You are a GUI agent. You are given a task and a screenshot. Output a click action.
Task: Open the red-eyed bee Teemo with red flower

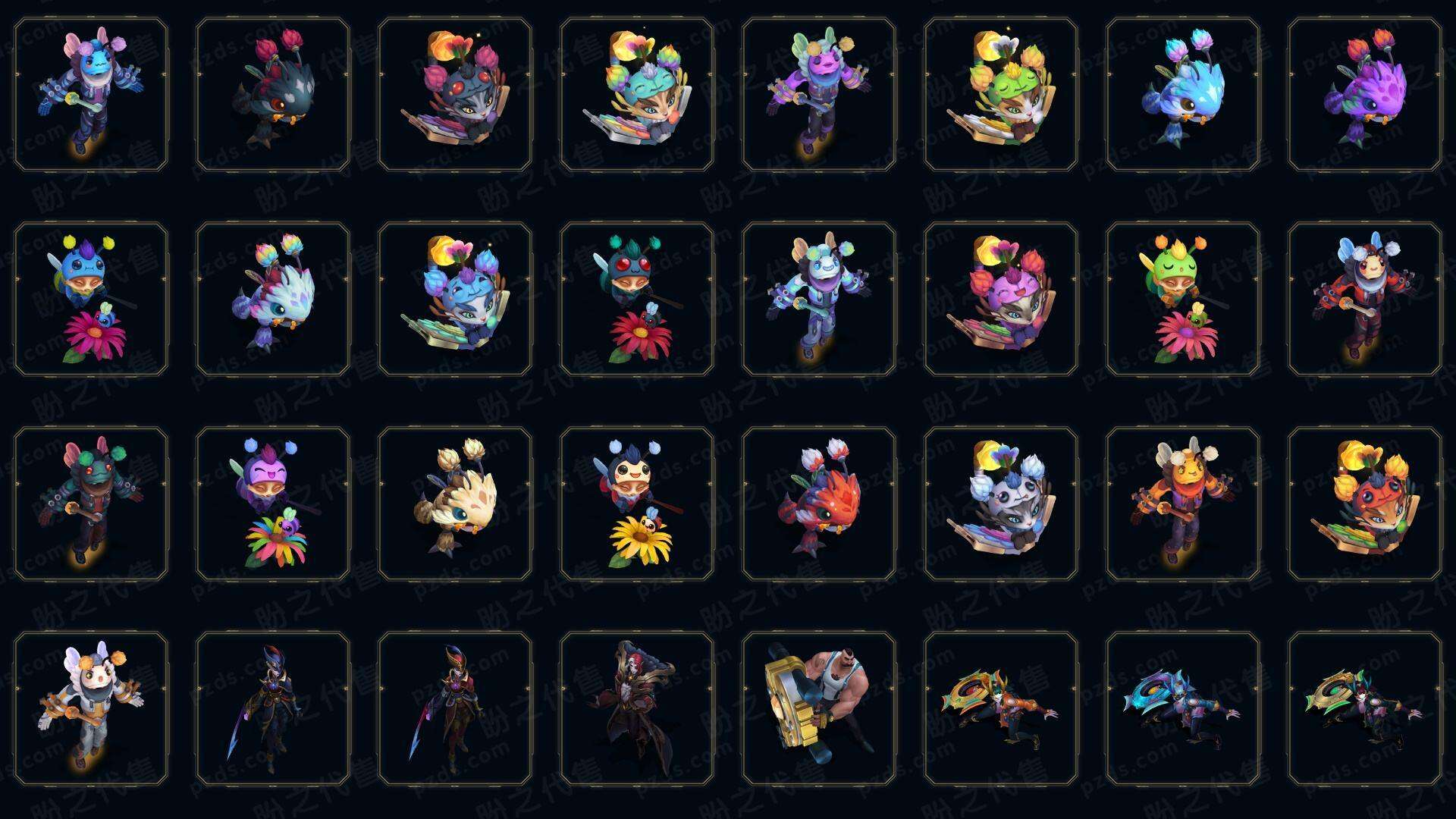pos(637,299)
